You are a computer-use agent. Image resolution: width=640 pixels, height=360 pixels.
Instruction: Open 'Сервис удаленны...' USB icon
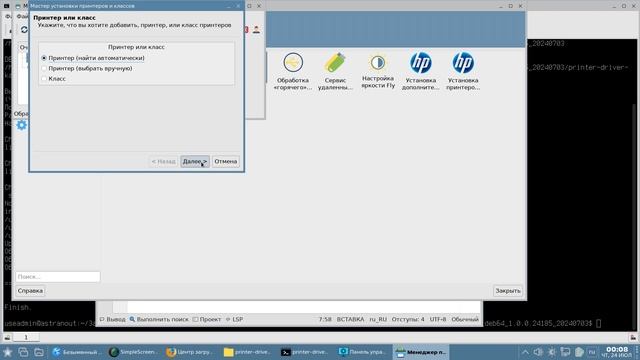pyautogui.click(x=335, y=71)
